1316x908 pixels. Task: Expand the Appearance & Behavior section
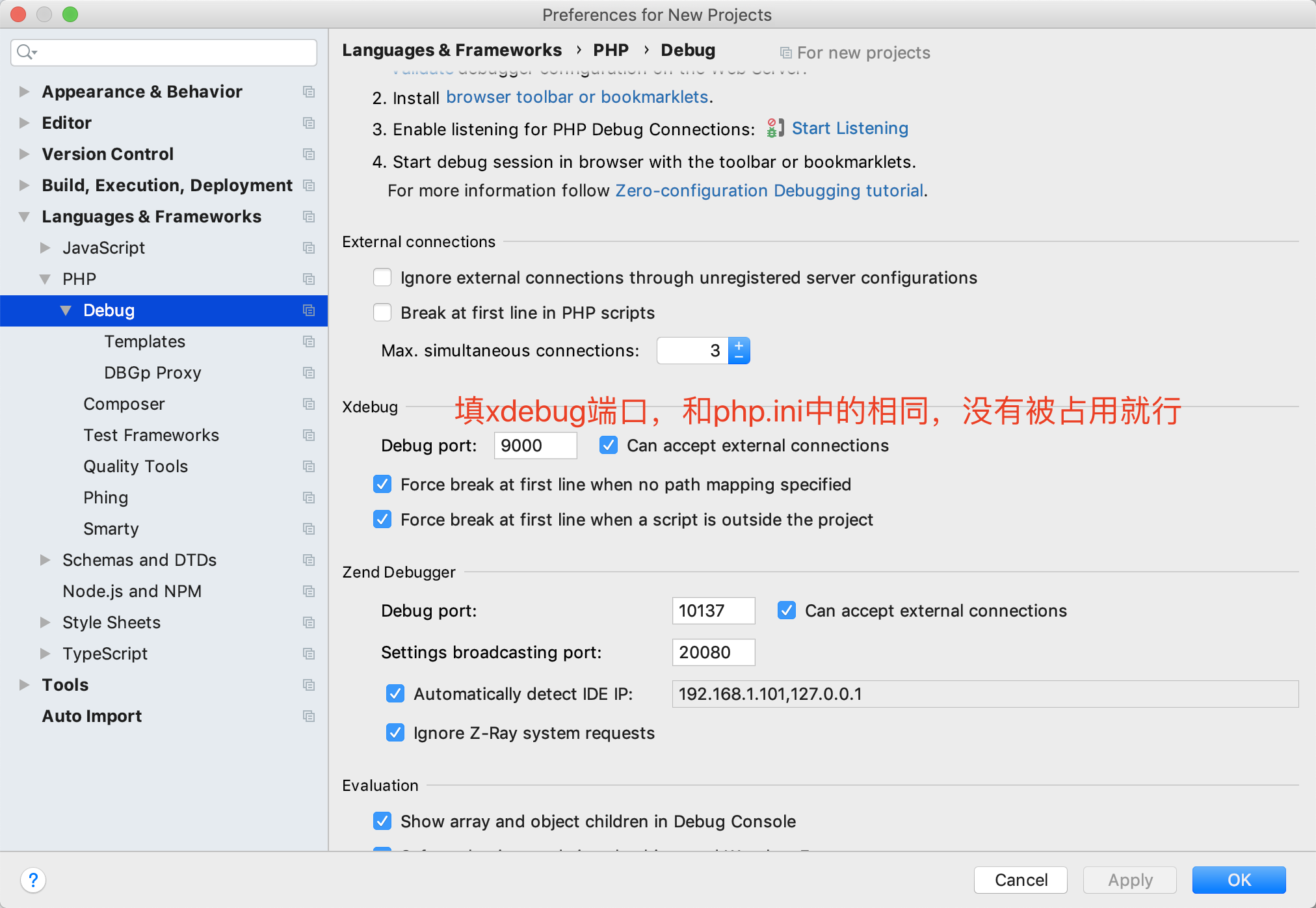[x=24, y=92]
